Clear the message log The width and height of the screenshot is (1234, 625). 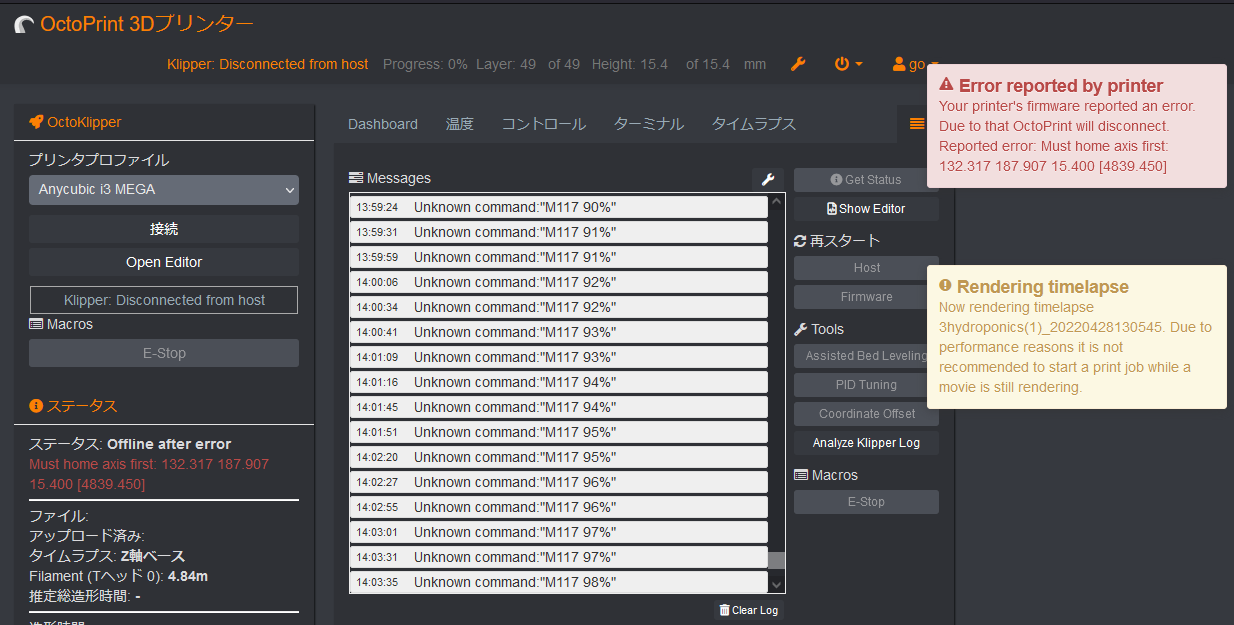[x=748, y=610]
